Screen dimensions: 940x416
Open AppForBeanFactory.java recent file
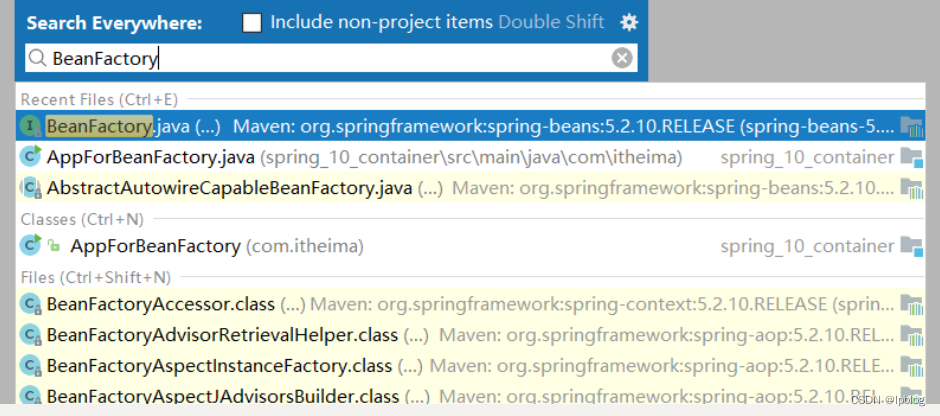click(470, 157)
